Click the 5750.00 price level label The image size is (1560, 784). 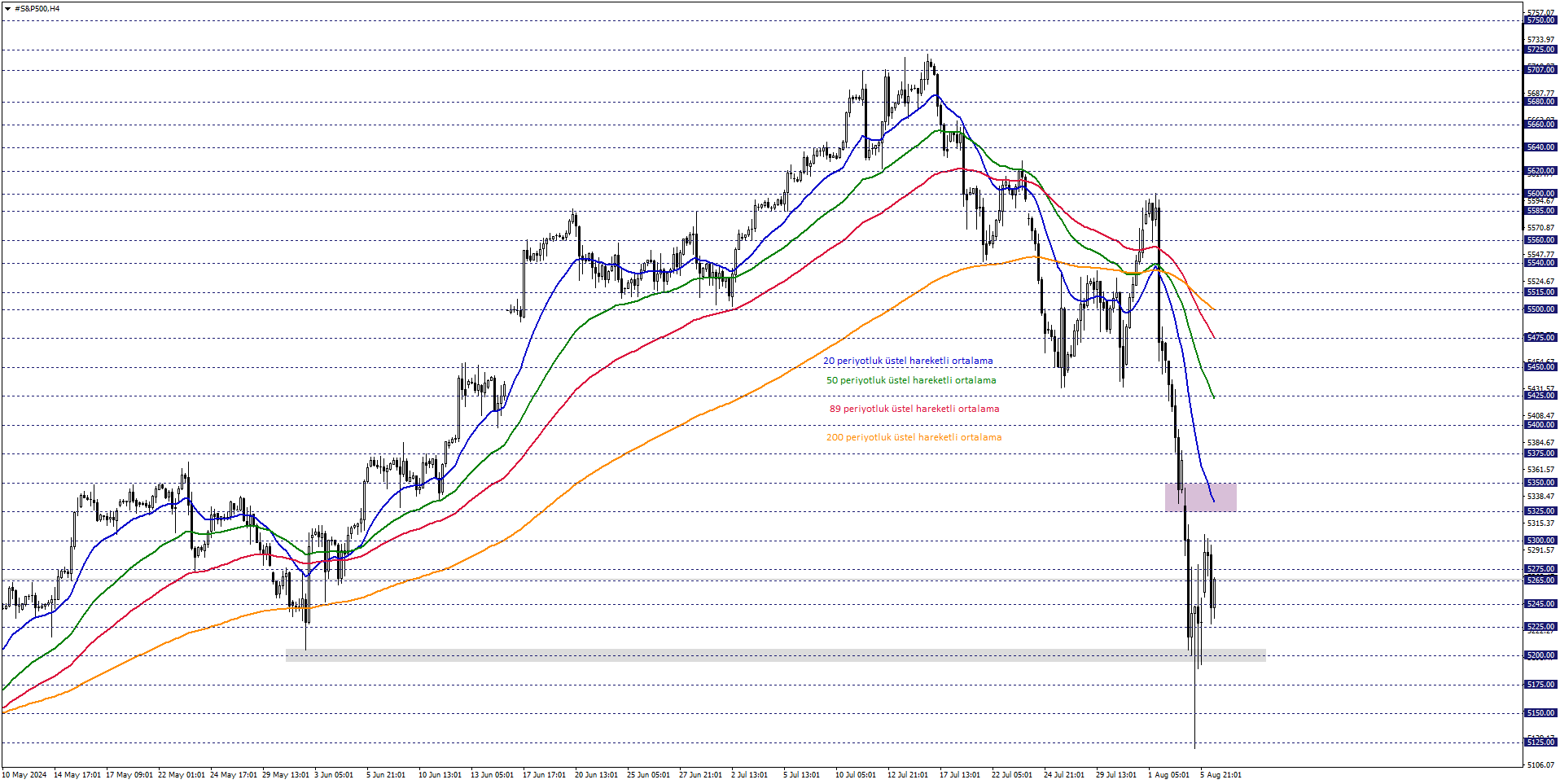(x=1540, y=20)
